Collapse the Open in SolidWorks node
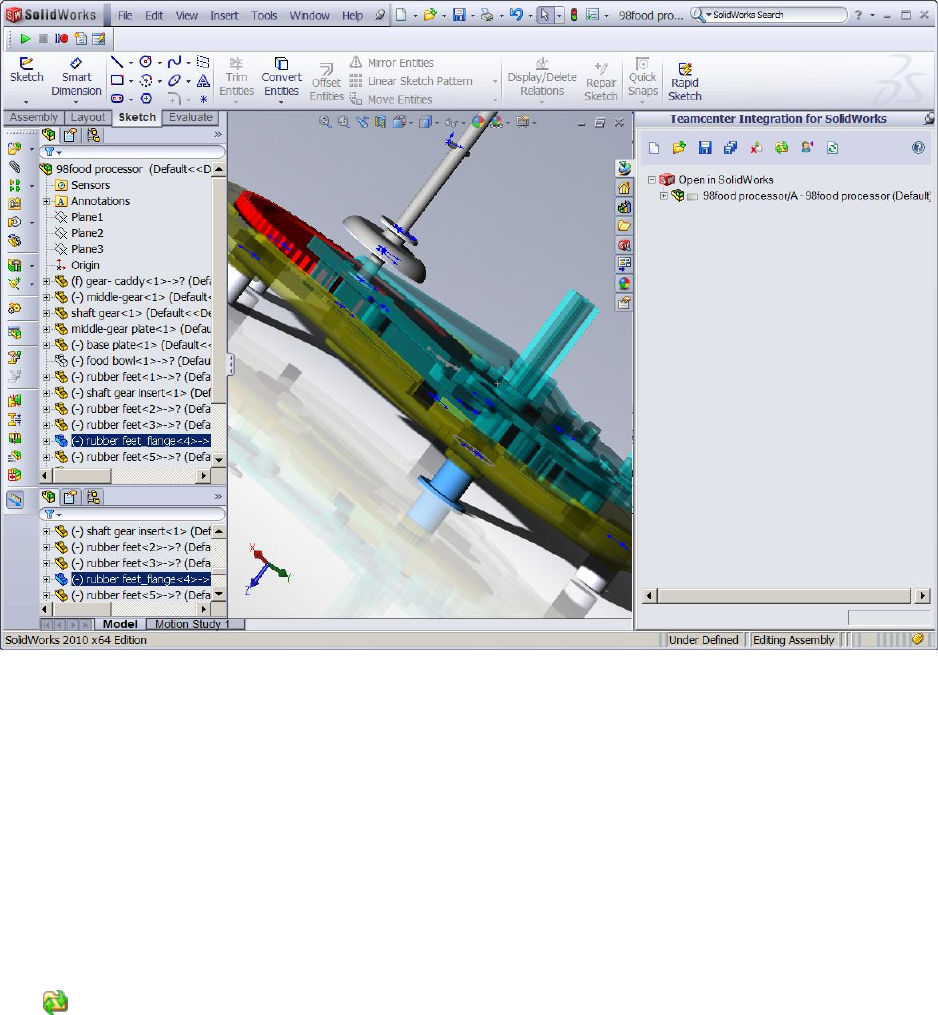Image resolution: width=938 pixels, height=1015 pixels. point(652,180)
